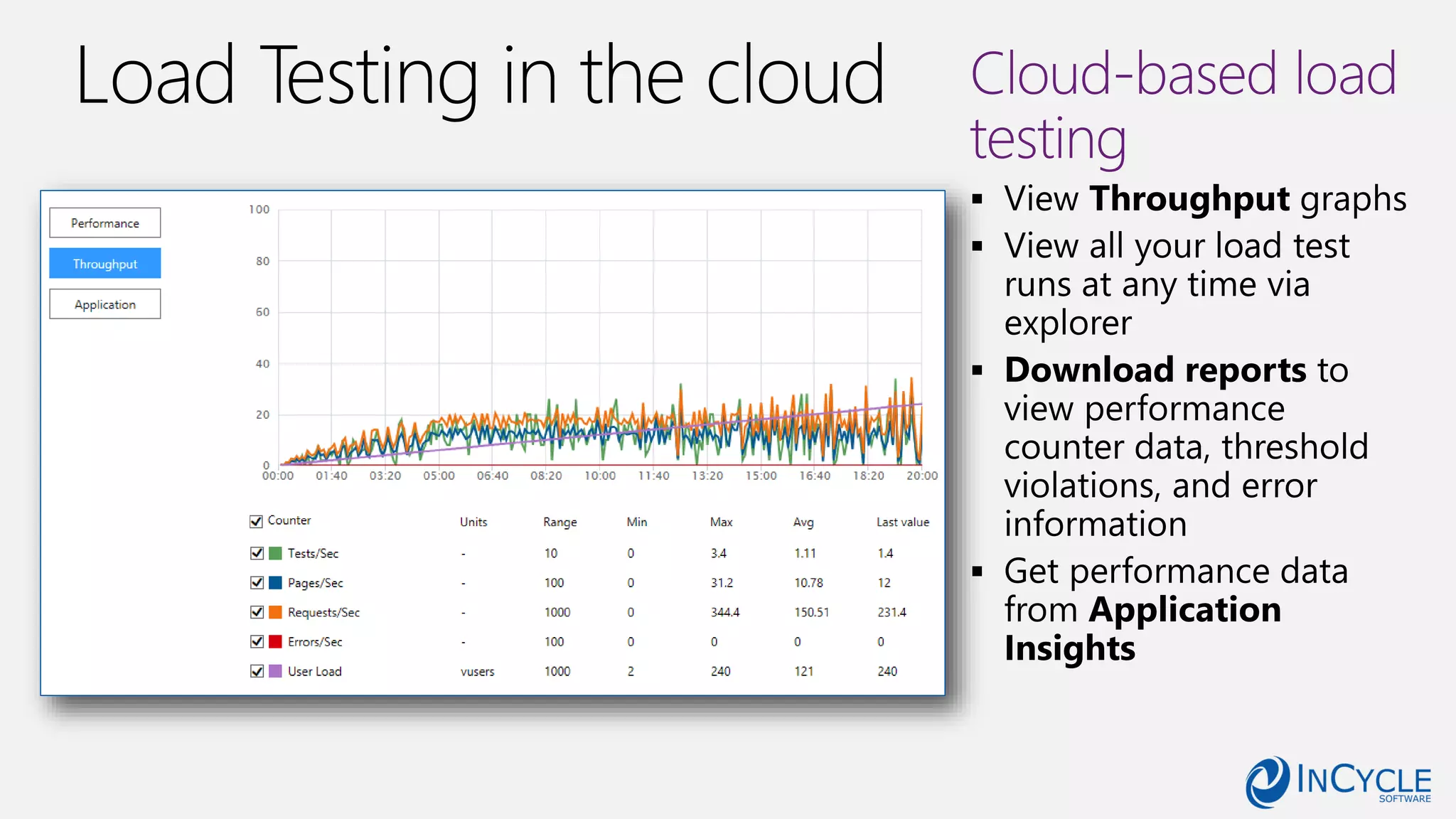This screenshot has width=1456, height=819.
Task: Click the Requests/Sec counter label
Action: [323, 612]
